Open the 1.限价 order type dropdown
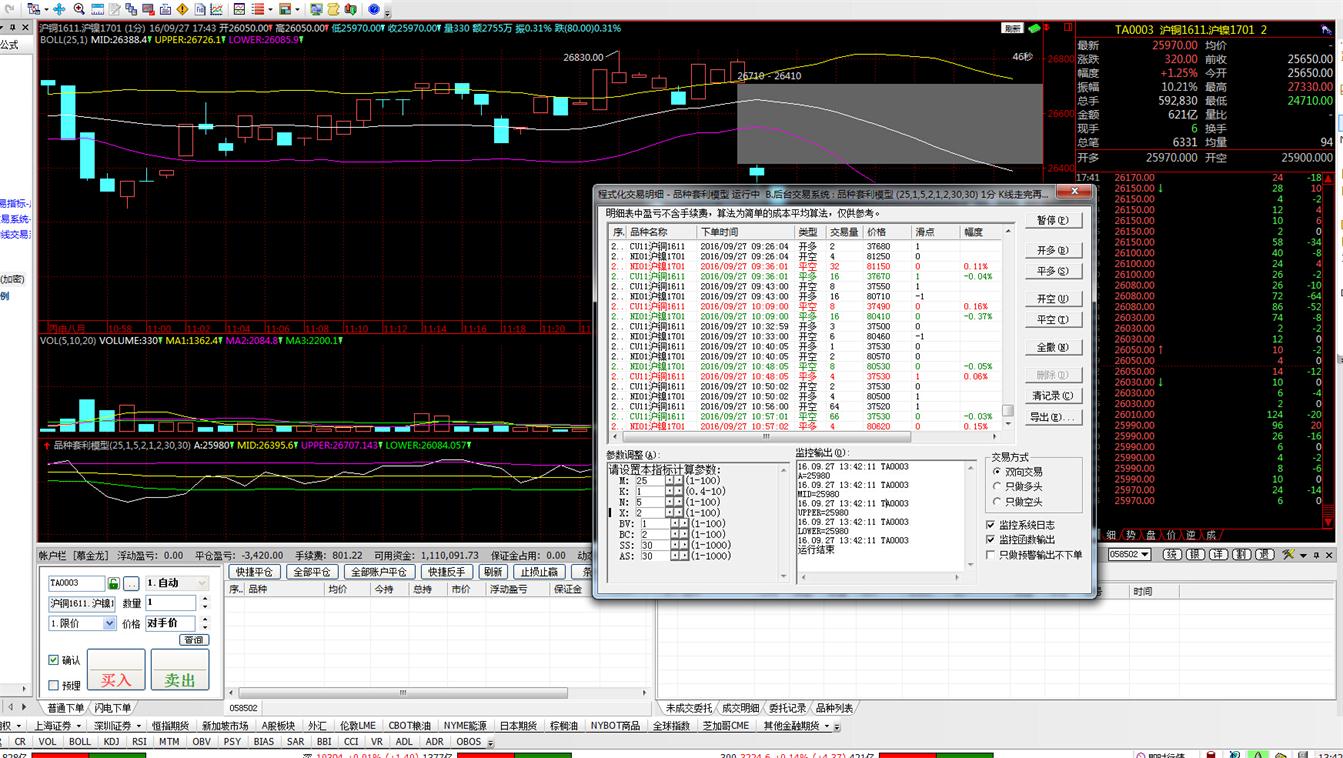Screen dimensions: 1343x758 (x=82, y=623)
